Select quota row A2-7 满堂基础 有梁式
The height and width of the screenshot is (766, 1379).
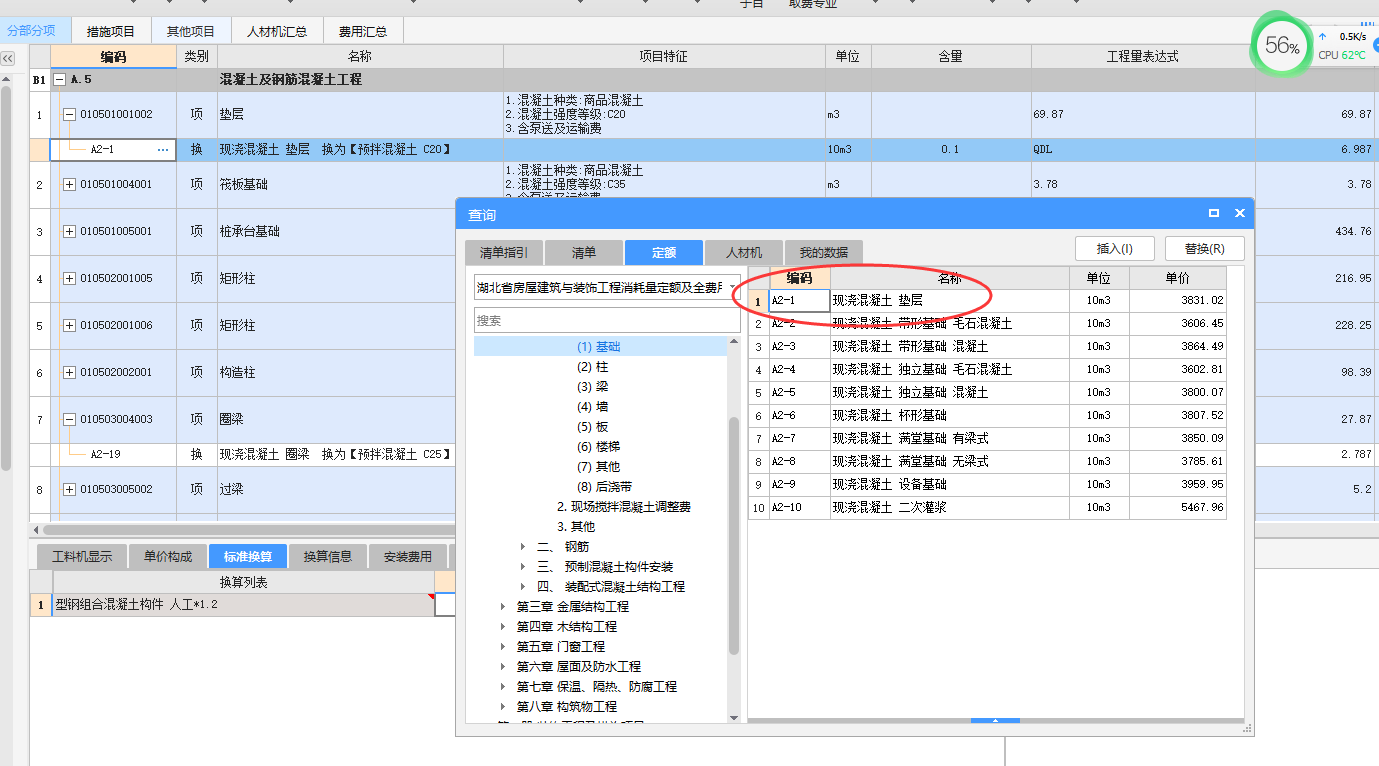[x=988, y=438]
